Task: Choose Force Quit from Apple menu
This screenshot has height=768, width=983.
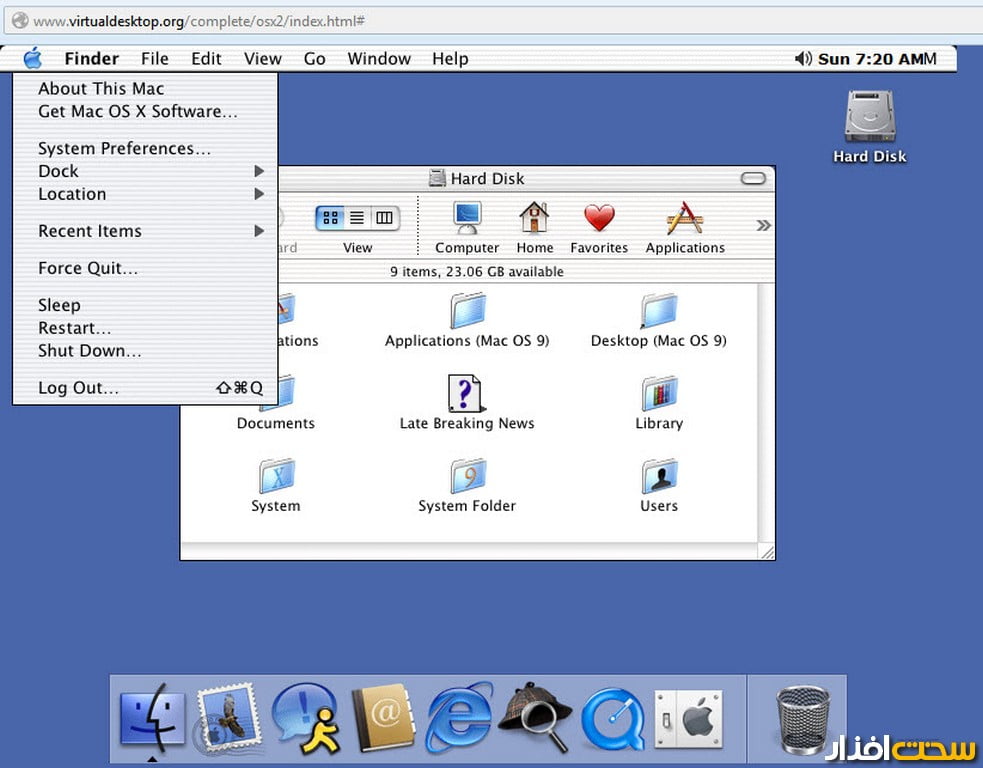Action: pos(88,268)
